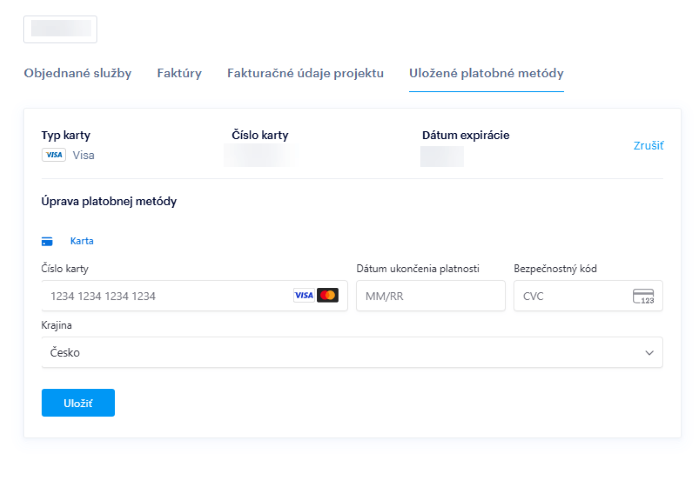Click the Mastercard logo in card field
This screenshot has width=700, height=482.
point(328,295)
